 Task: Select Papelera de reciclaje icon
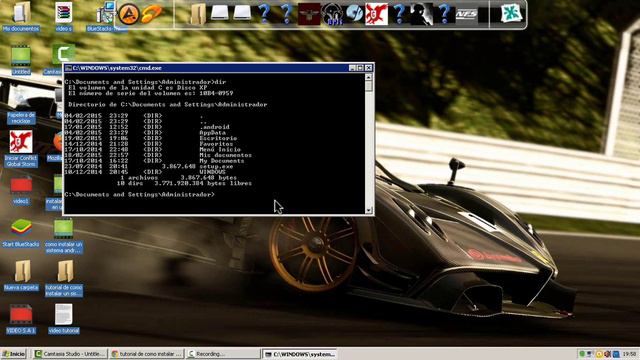[21, 107]
